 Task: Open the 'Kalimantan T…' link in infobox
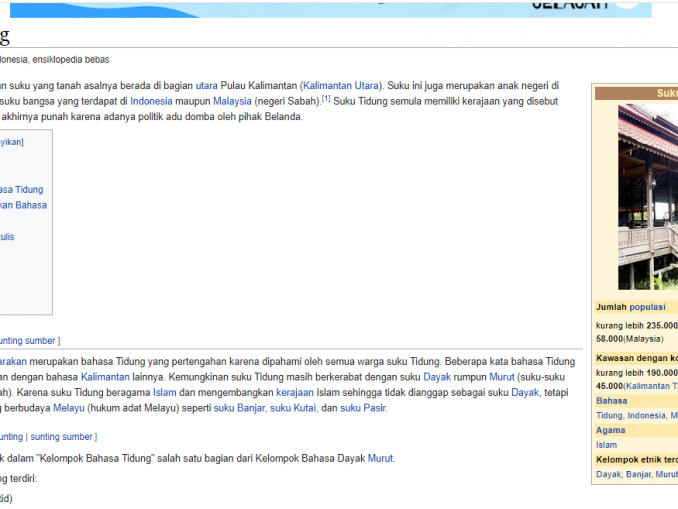click(x=652, y=386)
